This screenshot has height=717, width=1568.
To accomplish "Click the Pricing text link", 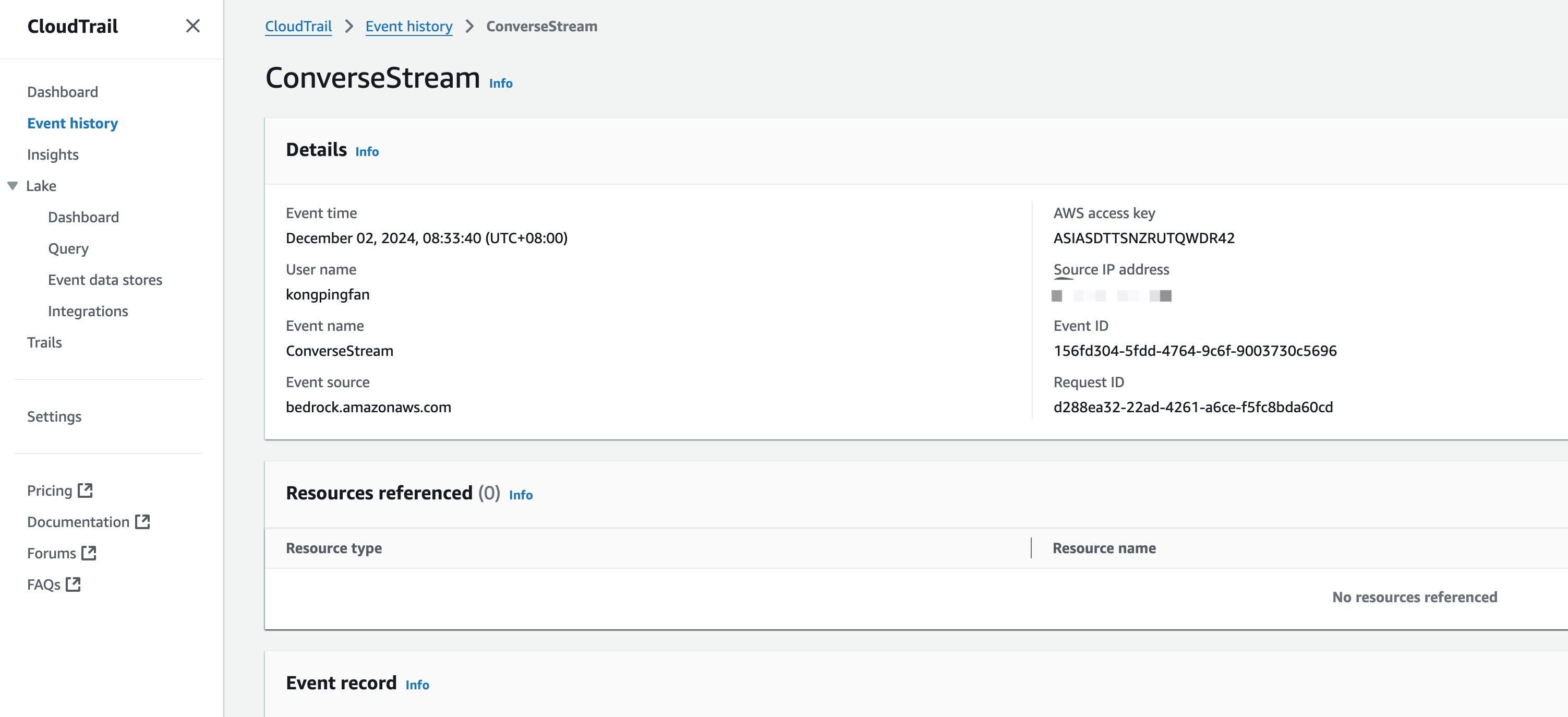I will 50,491.
